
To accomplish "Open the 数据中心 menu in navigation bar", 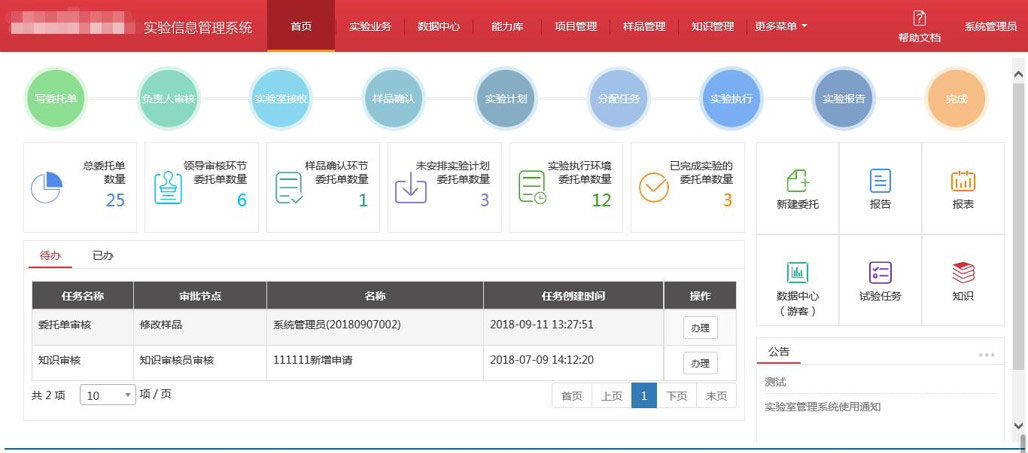I will tap(438, 26).
